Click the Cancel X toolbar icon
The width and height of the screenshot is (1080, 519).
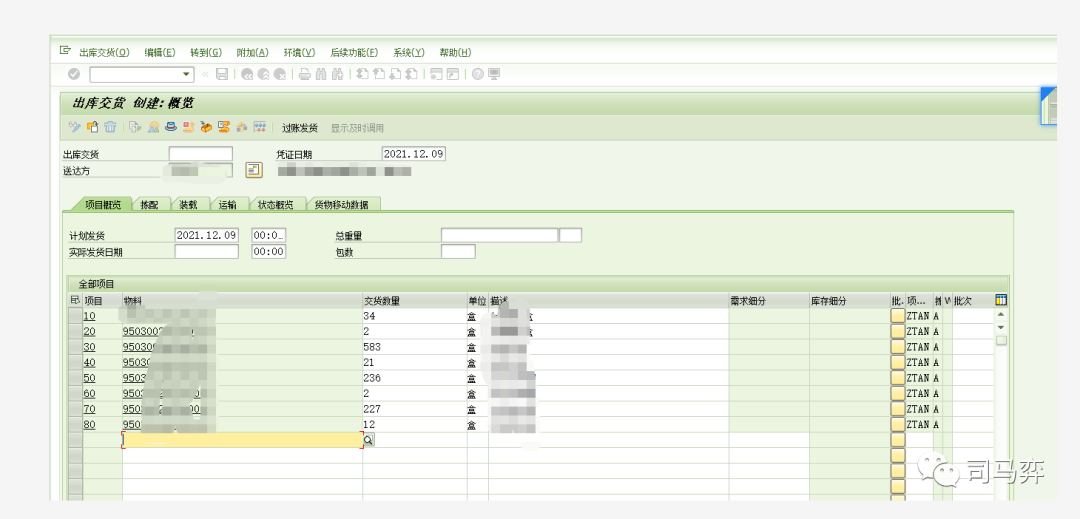tap(280, 74)
